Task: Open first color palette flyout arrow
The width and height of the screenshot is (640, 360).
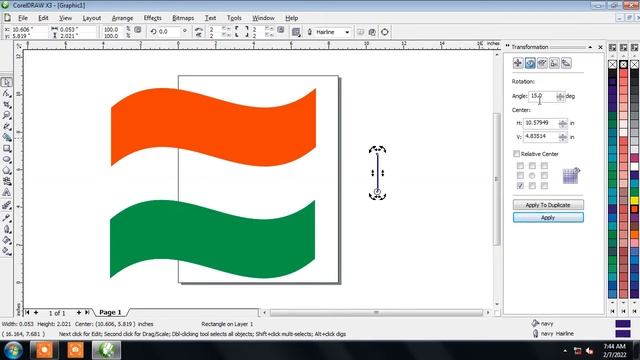Action: (613, 48)
